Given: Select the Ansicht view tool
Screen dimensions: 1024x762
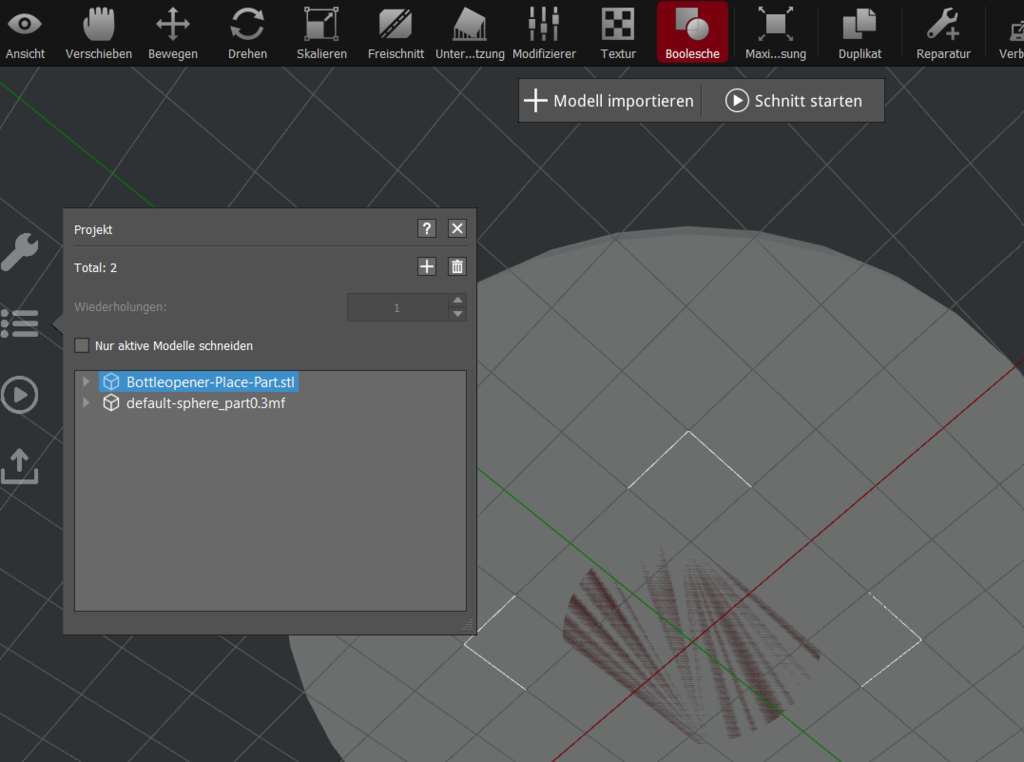Looking at the screenshot, I should [x=25, y=32].
